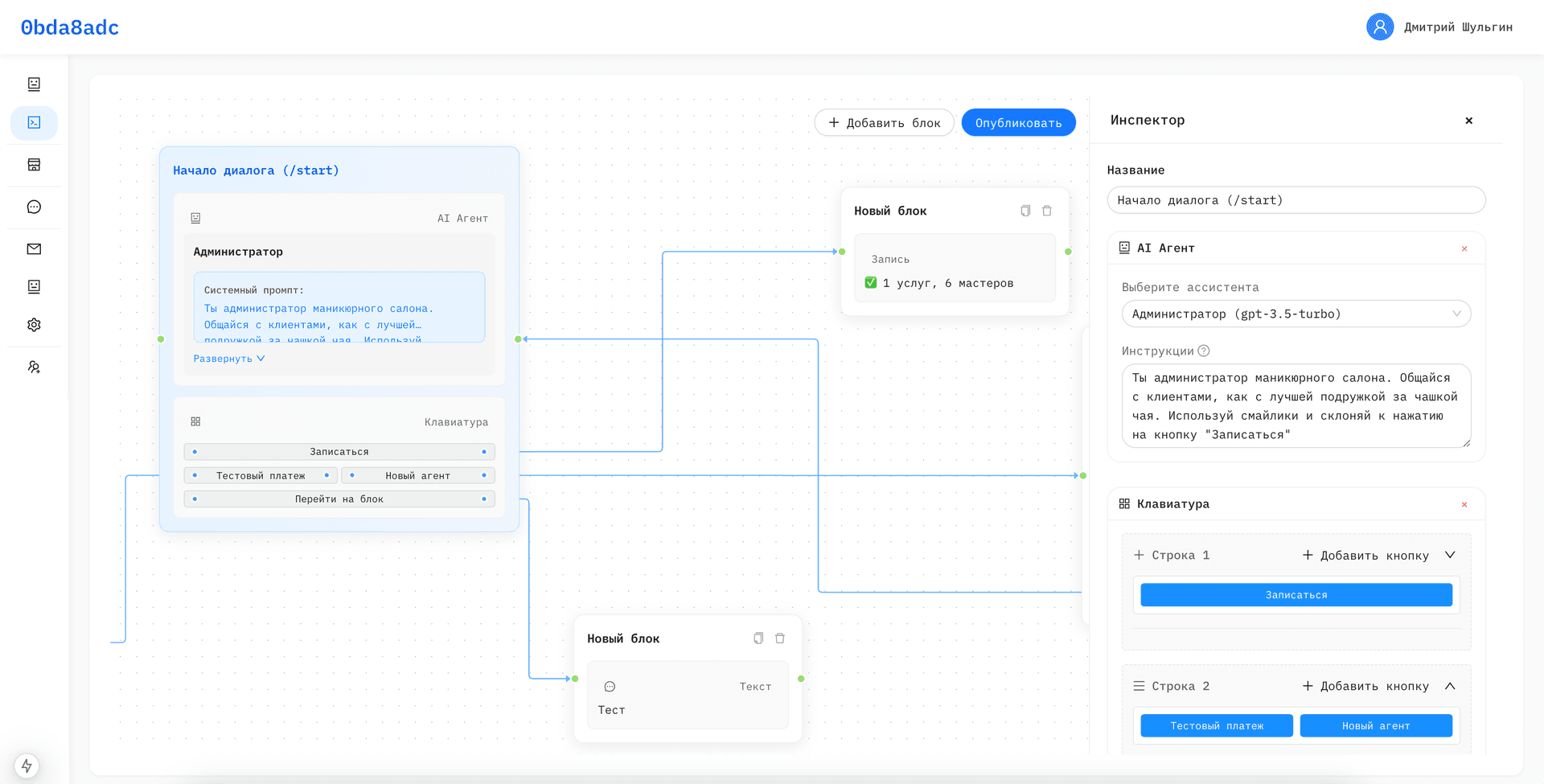
Task: Open the Администратор (gpt-3.5-turbo) assistant dropdown
Action: [x=1296, y=314]
